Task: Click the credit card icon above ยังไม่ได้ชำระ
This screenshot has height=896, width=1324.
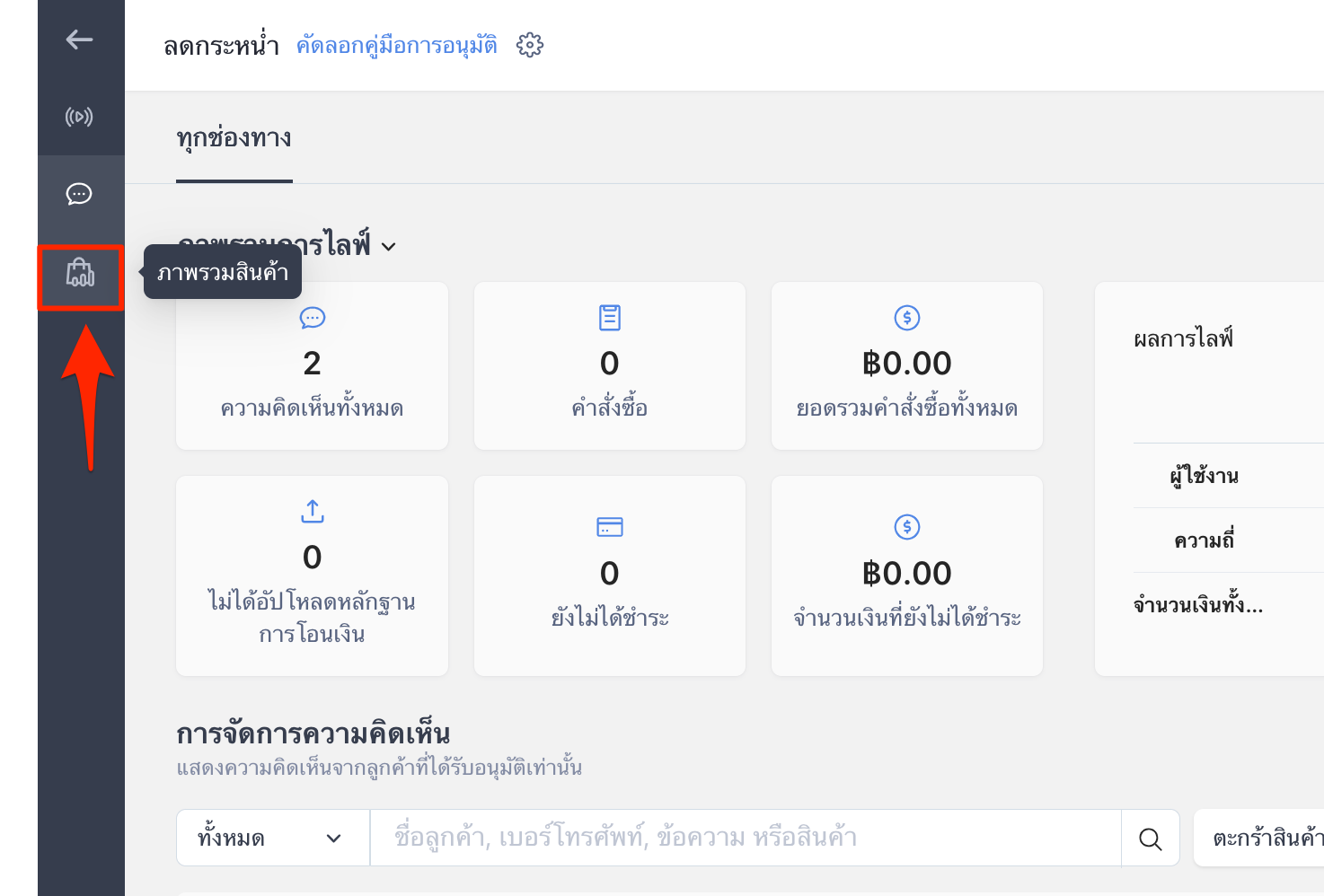Action: (610, 527)
